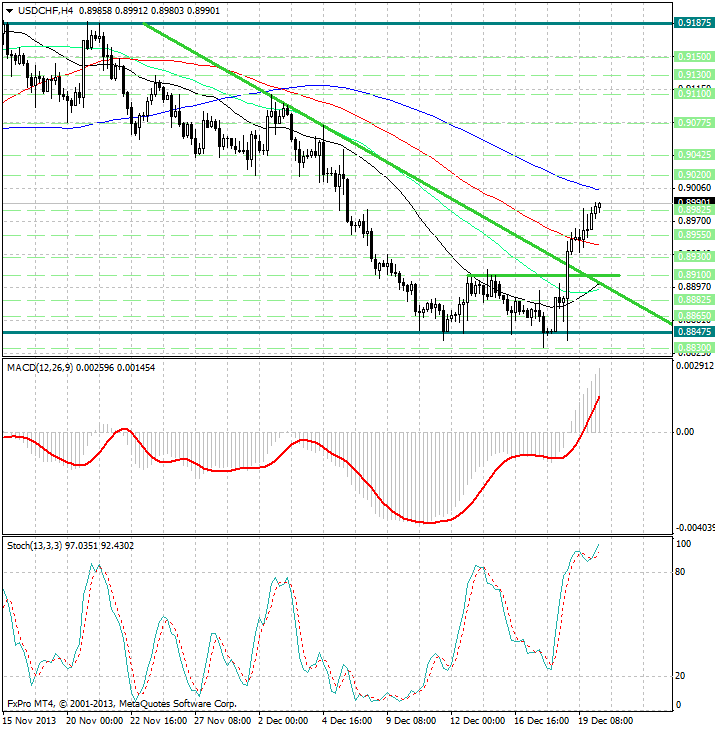Select the 15 Nov 2013 date marker
This screenshot has height=729, width=715.
tap(30, 719)
